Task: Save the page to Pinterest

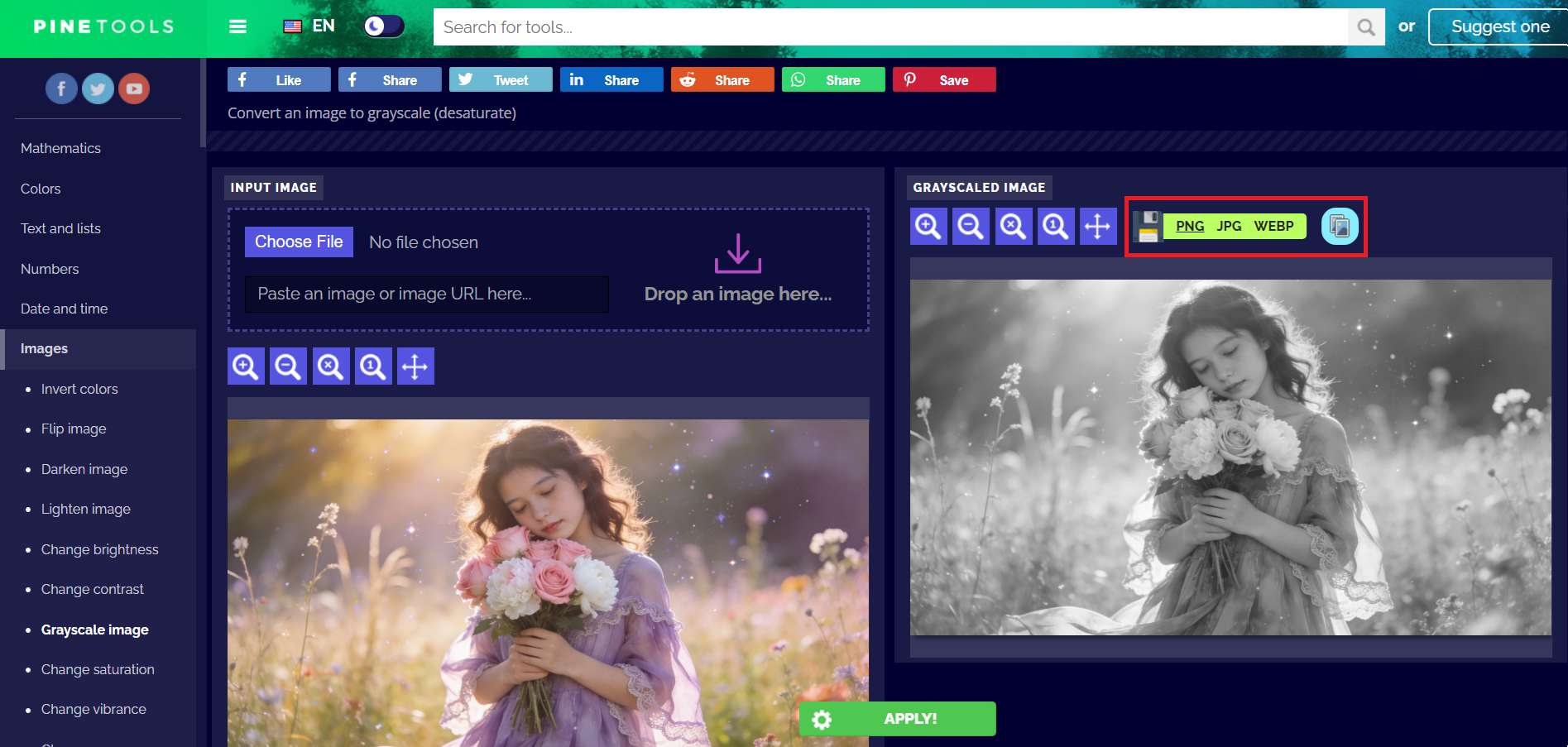Action: pos(944,79)
